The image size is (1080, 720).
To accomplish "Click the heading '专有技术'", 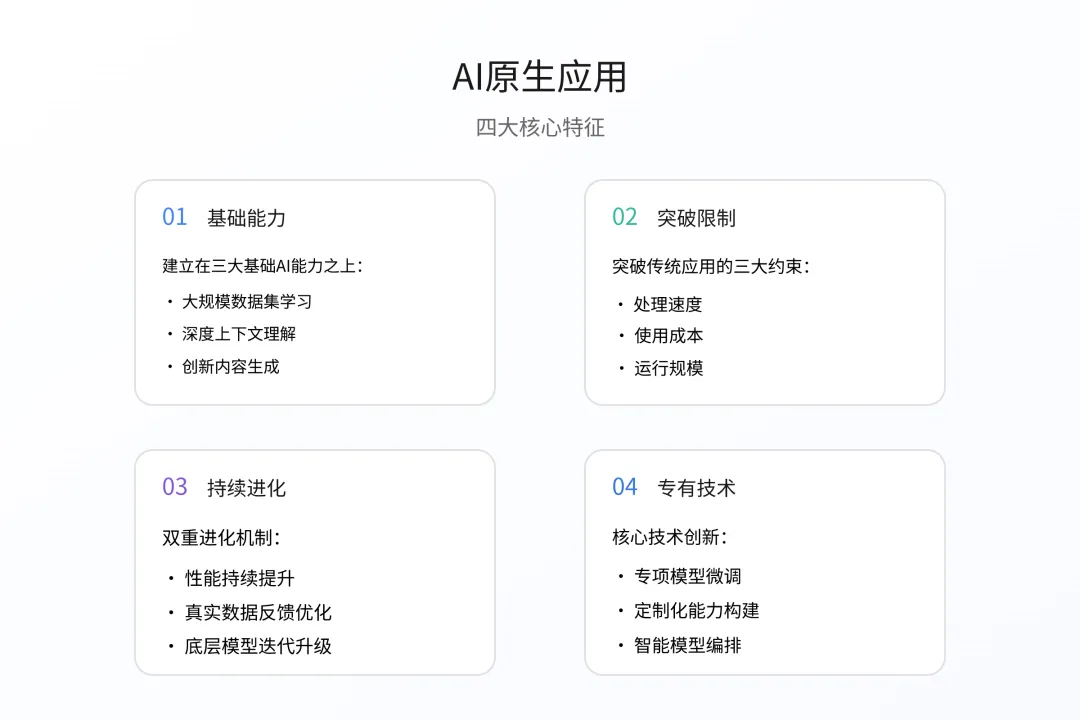I will click(x=696, y=488).
